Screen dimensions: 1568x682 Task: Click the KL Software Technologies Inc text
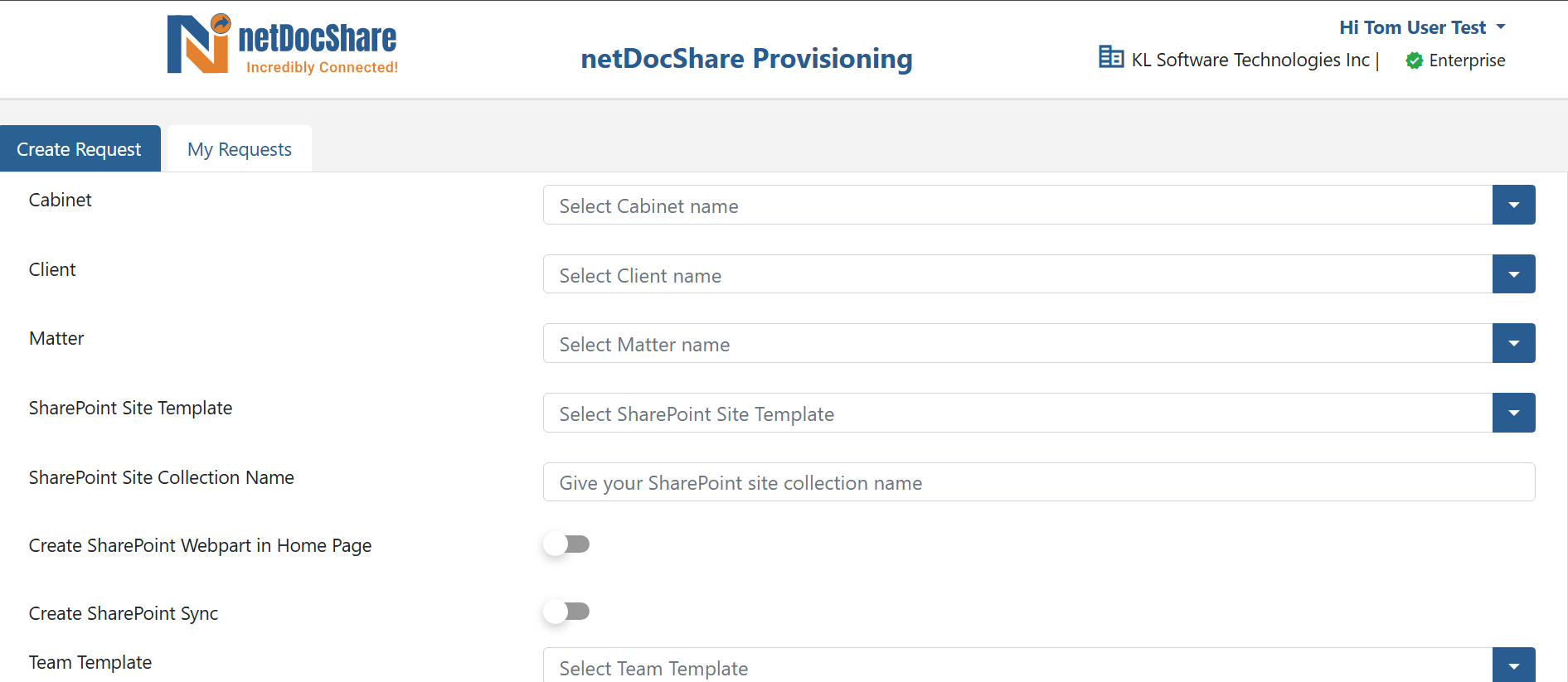[x=1250, y=60]
